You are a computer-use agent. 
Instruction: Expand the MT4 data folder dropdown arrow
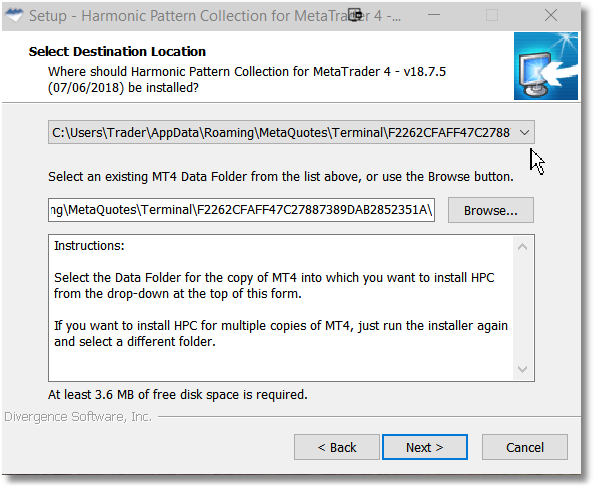pyautogui.click(x=524, y=132)
